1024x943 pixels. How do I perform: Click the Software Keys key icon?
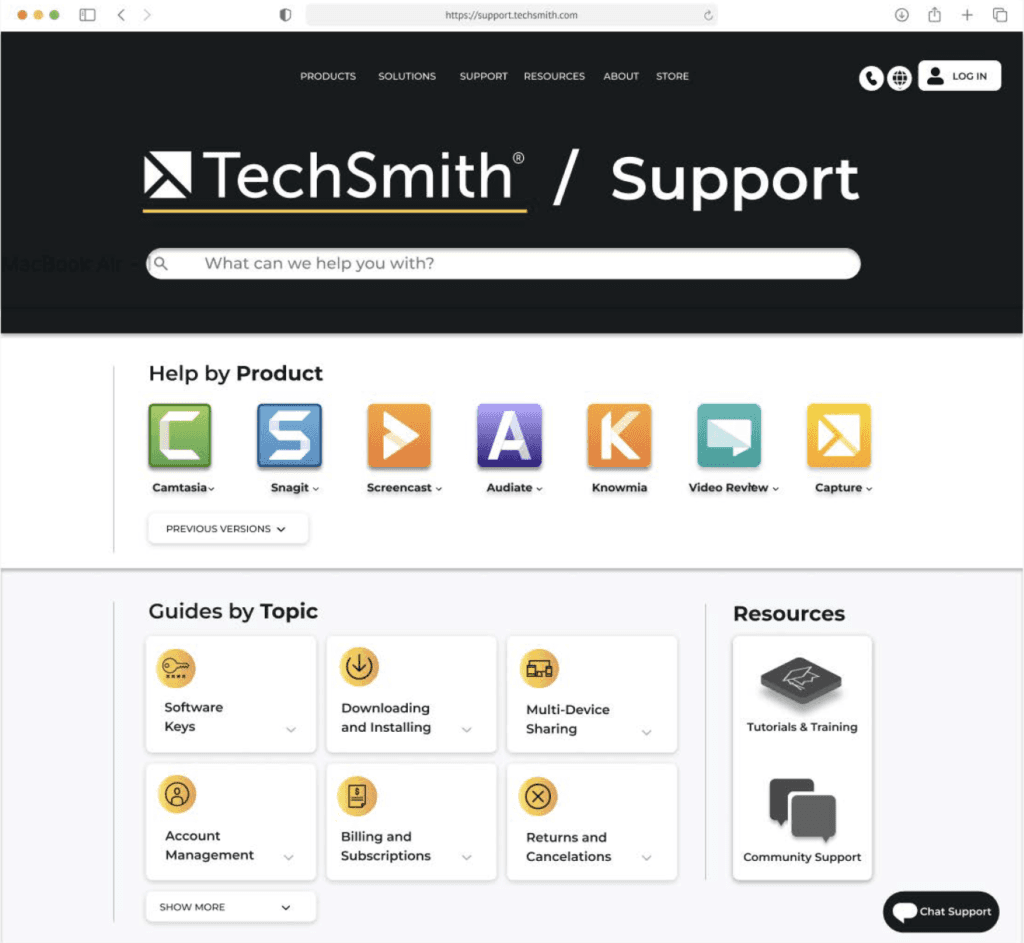[x=176, y=668]
